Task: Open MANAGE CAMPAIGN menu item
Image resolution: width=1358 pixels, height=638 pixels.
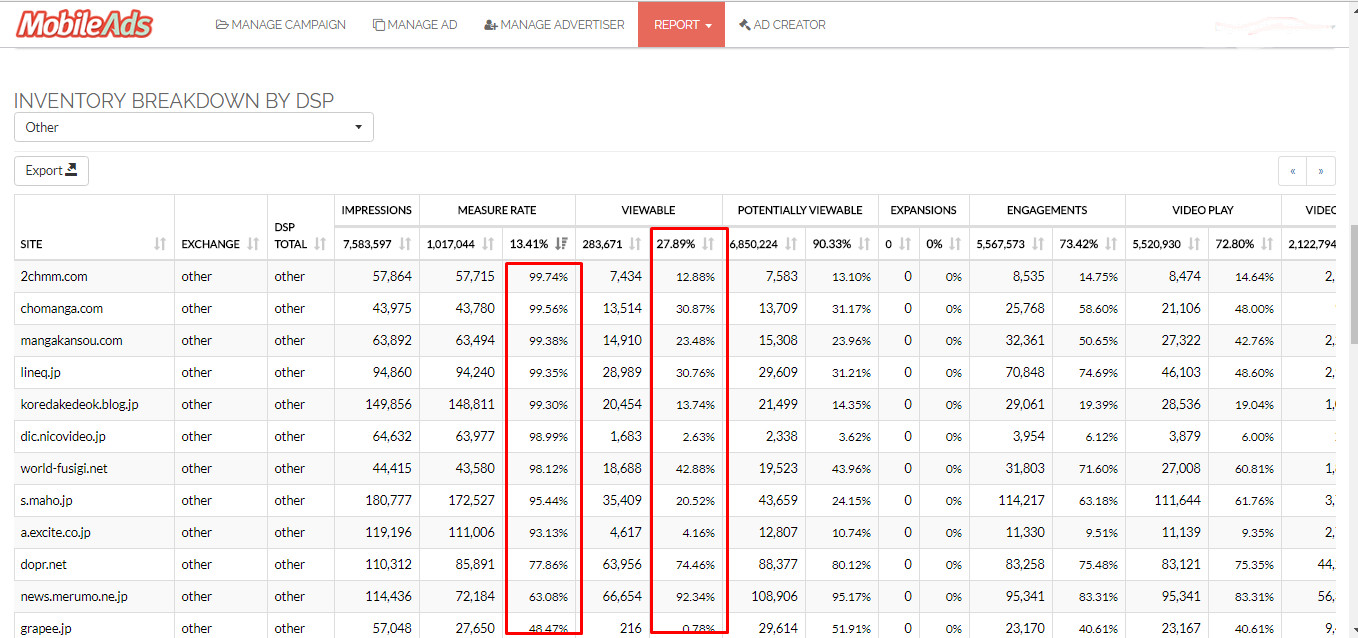Action: point(281,24)
